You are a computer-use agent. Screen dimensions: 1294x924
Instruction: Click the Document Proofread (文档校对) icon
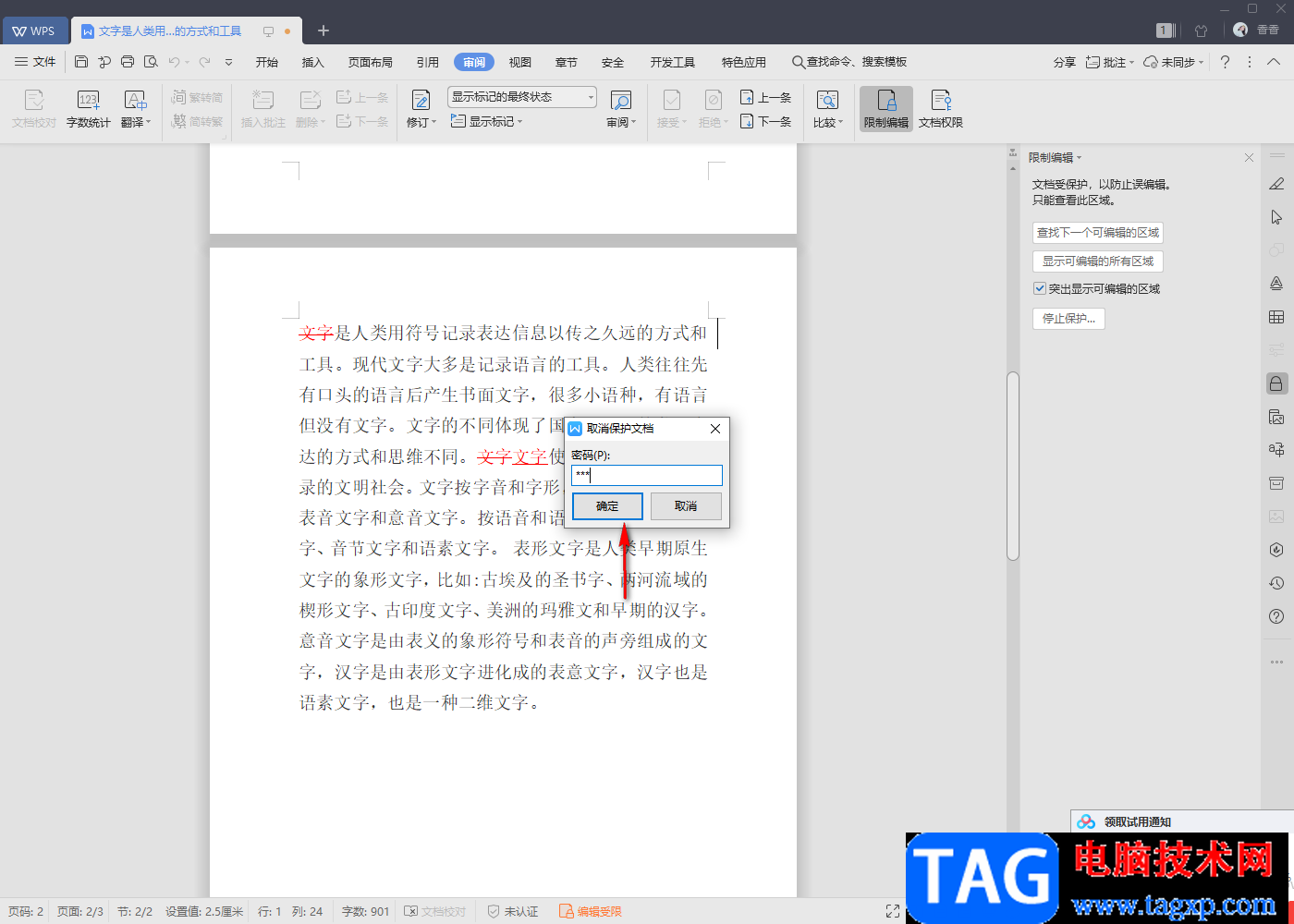pyautogui.click(x=34, y=109)
